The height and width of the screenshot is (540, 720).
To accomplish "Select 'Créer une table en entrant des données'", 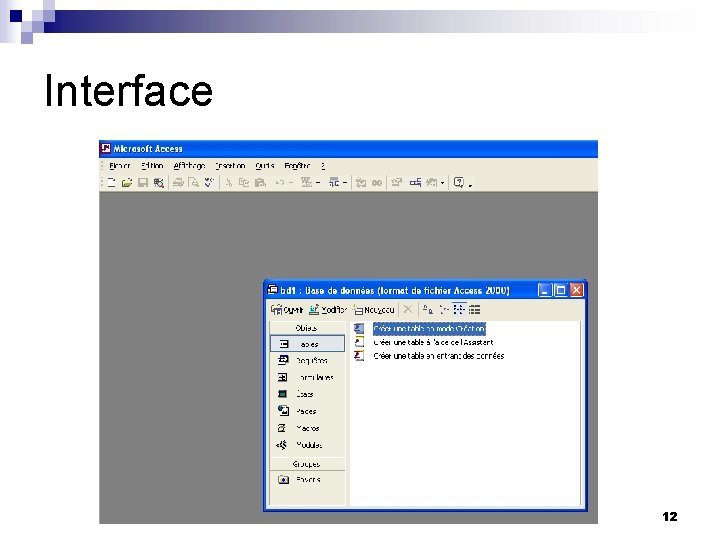I will point(439,356).
